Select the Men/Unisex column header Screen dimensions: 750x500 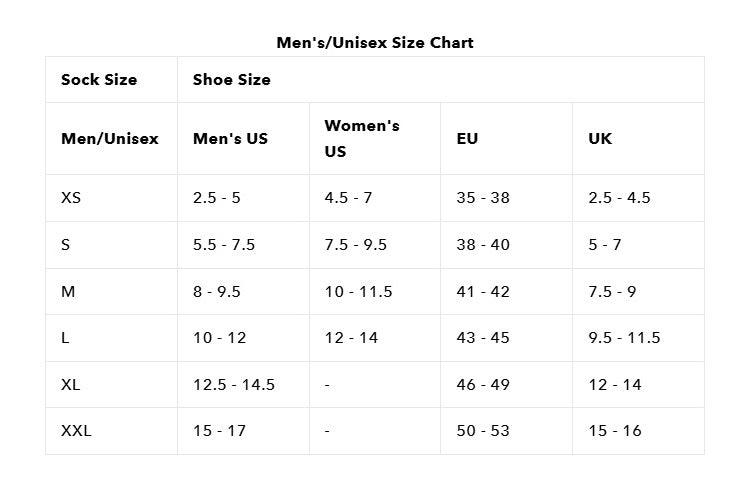(x=110, y=138)
